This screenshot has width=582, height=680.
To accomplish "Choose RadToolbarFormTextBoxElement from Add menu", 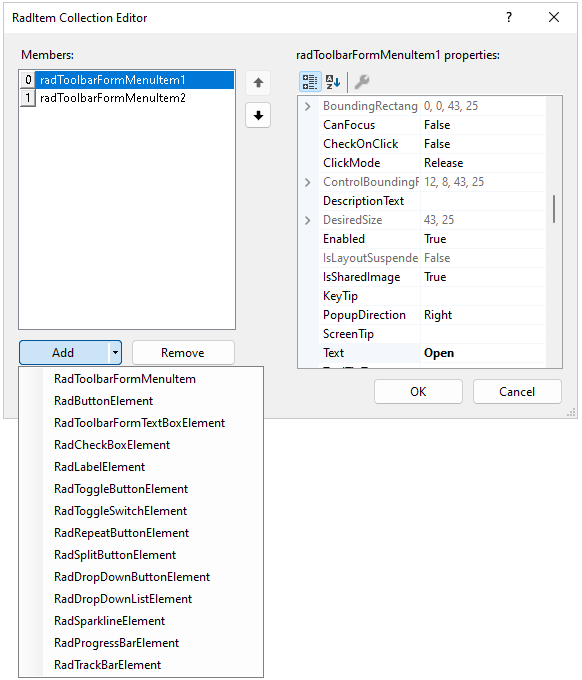I will [141, 423].
